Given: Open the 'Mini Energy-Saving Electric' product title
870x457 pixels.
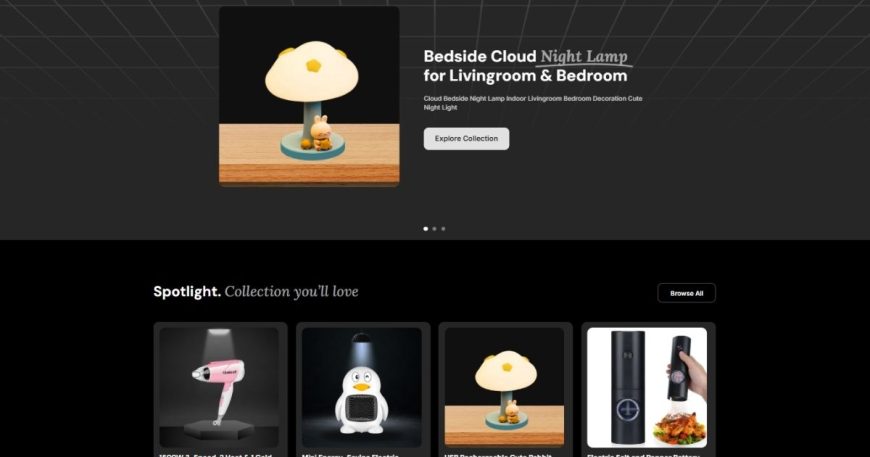Looking at the screenshot, I should pos(350,455).
